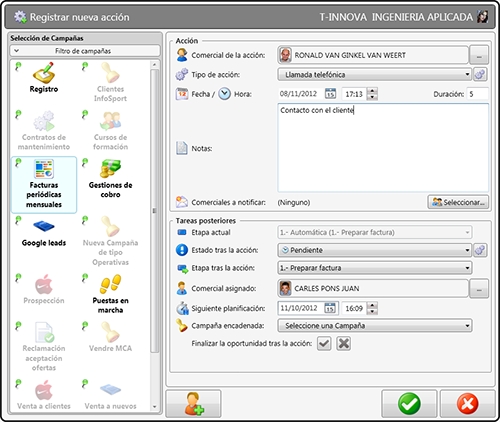The height and width of the screenshot is (422, 500).
Task: Choose Venta a clientes campaign
Action: pos(44,395)
